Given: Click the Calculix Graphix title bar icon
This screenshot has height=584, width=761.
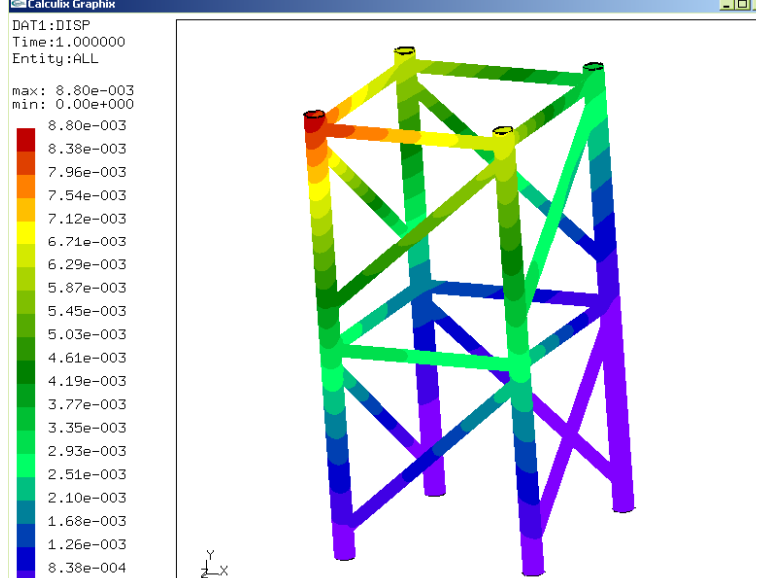Looking at the screenshot, I should pyautogui.click(x=18, y=4).
